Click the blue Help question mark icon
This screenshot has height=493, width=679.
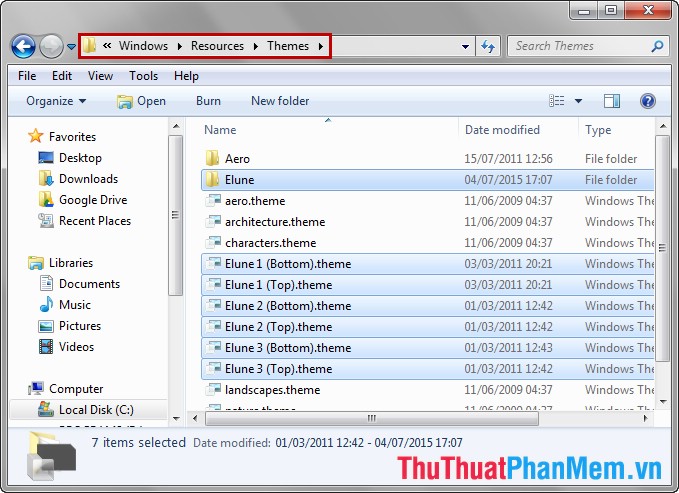tap(647, 101)
